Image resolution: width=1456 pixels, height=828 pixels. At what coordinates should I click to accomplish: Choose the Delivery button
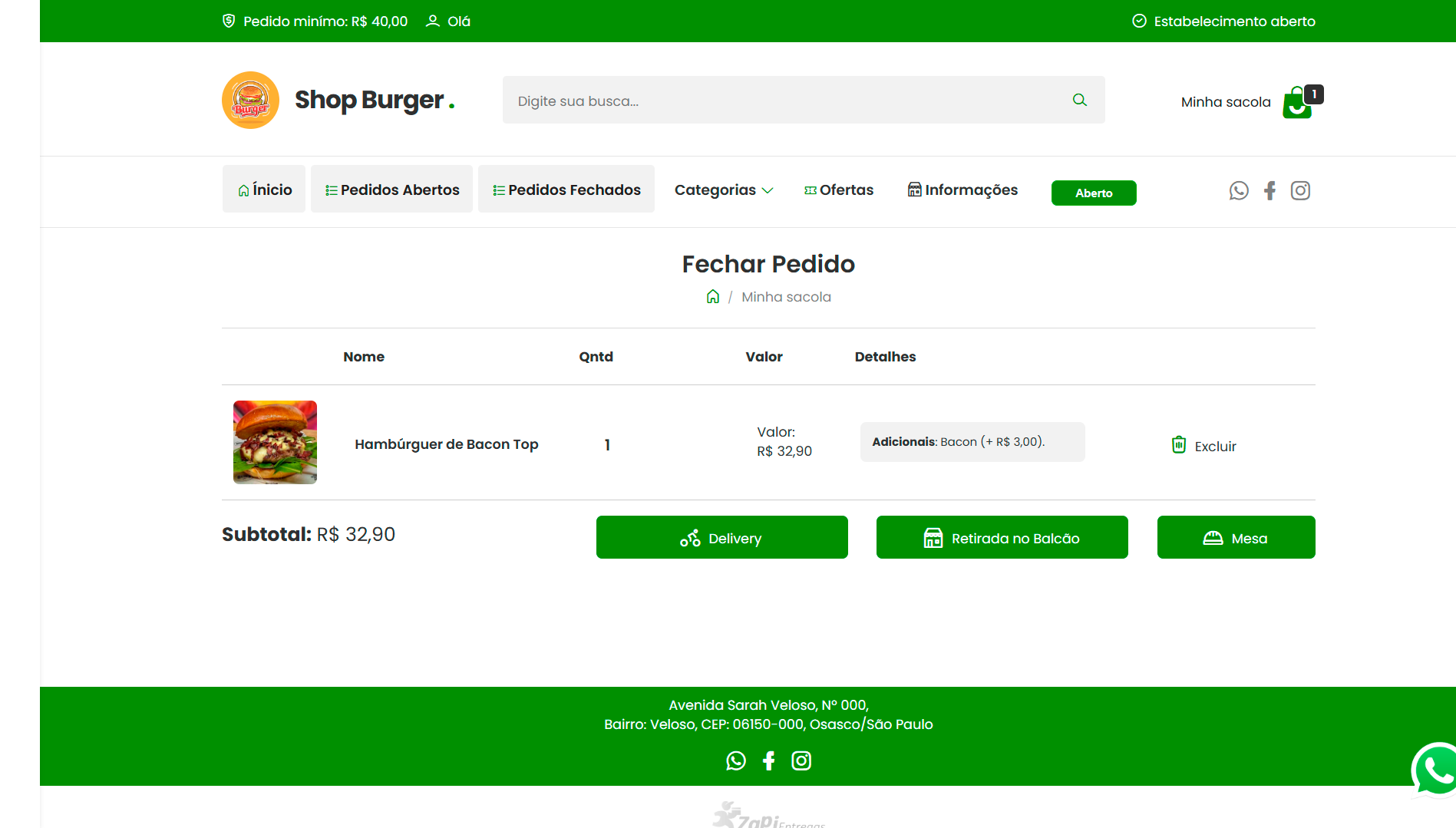click(722, 538)
